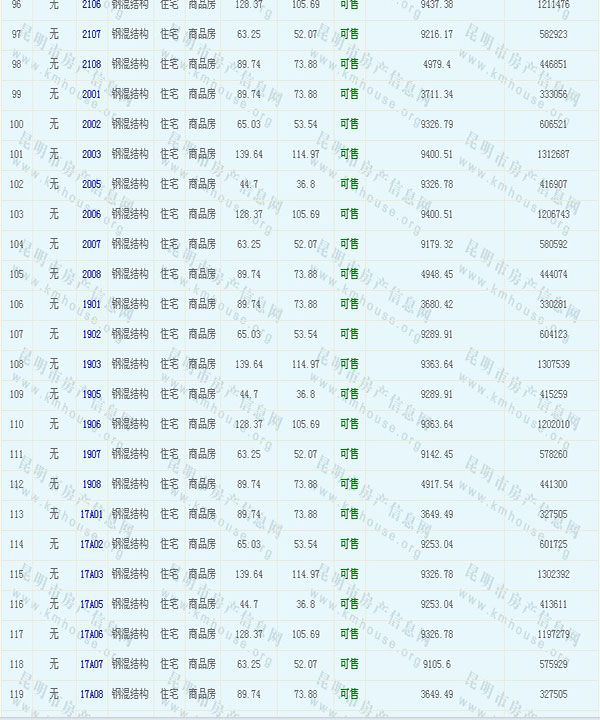Click the 2006 room link
Image resolution: width=600 pixels, height=720 pixels.
point(91,214)
